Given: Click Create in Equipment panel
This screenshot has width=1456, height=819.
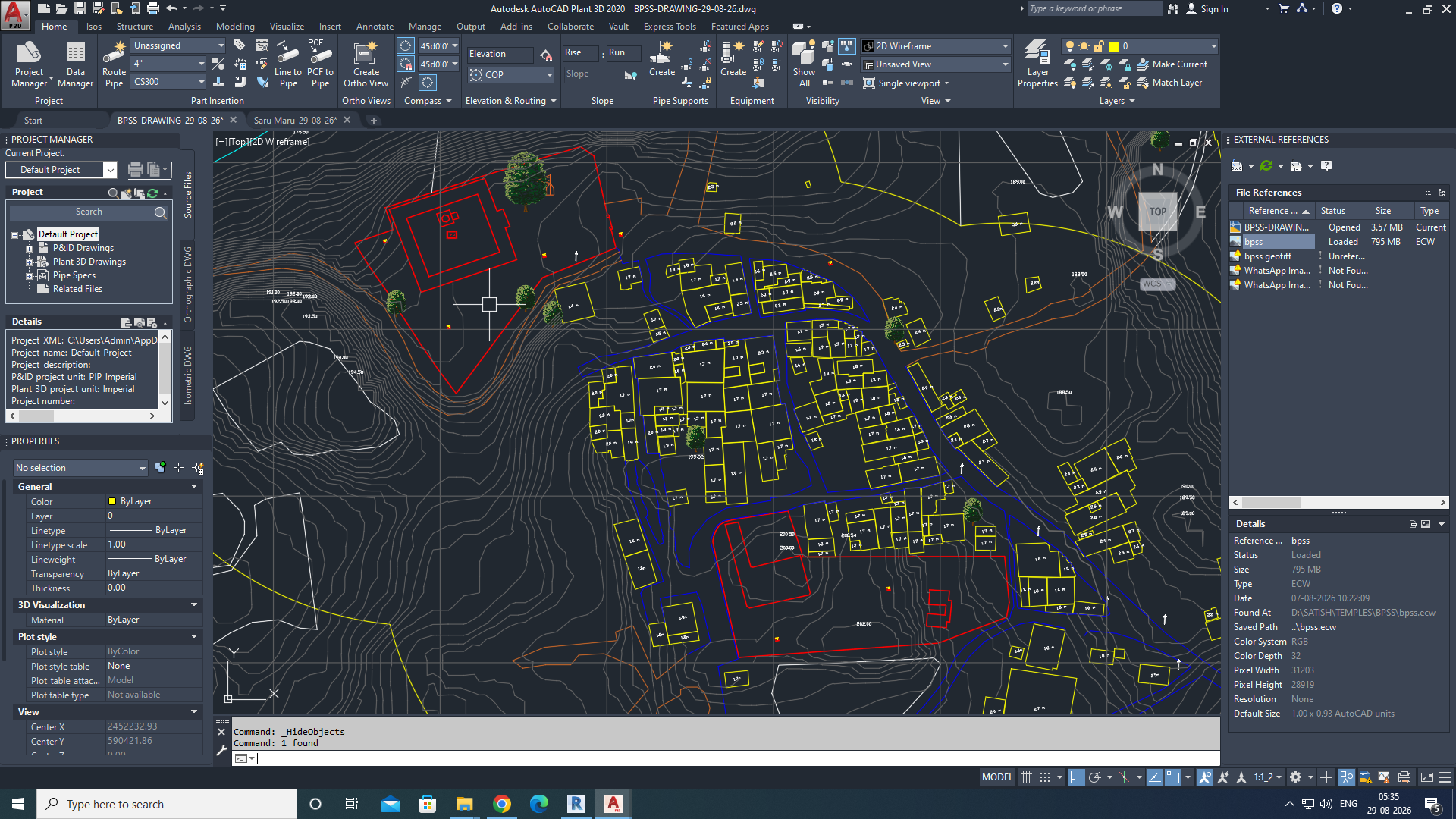Looking at the screenshot, I should 733,59.
